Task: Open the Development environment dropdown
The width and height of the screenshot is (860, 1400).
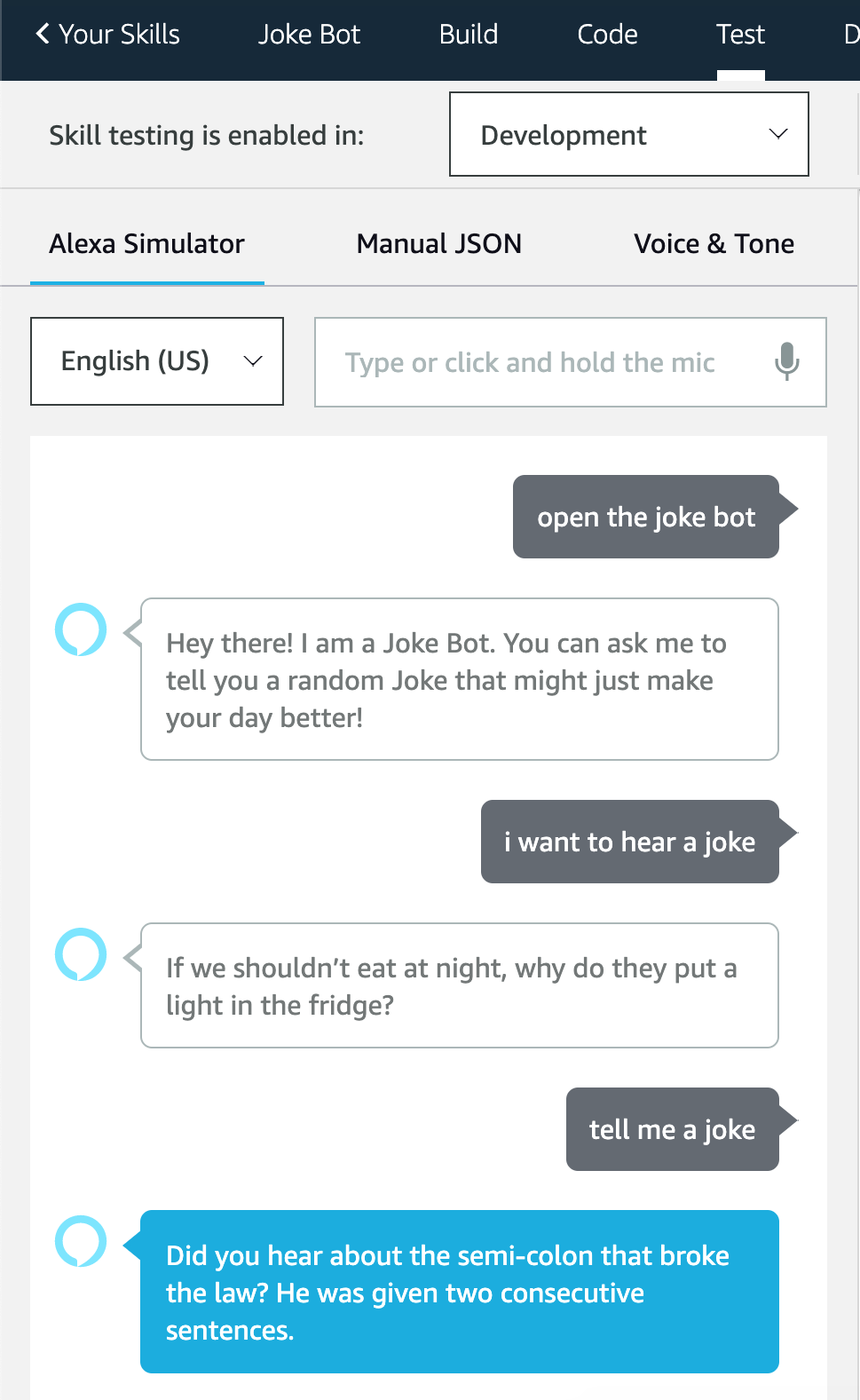Action: (628, 134)
